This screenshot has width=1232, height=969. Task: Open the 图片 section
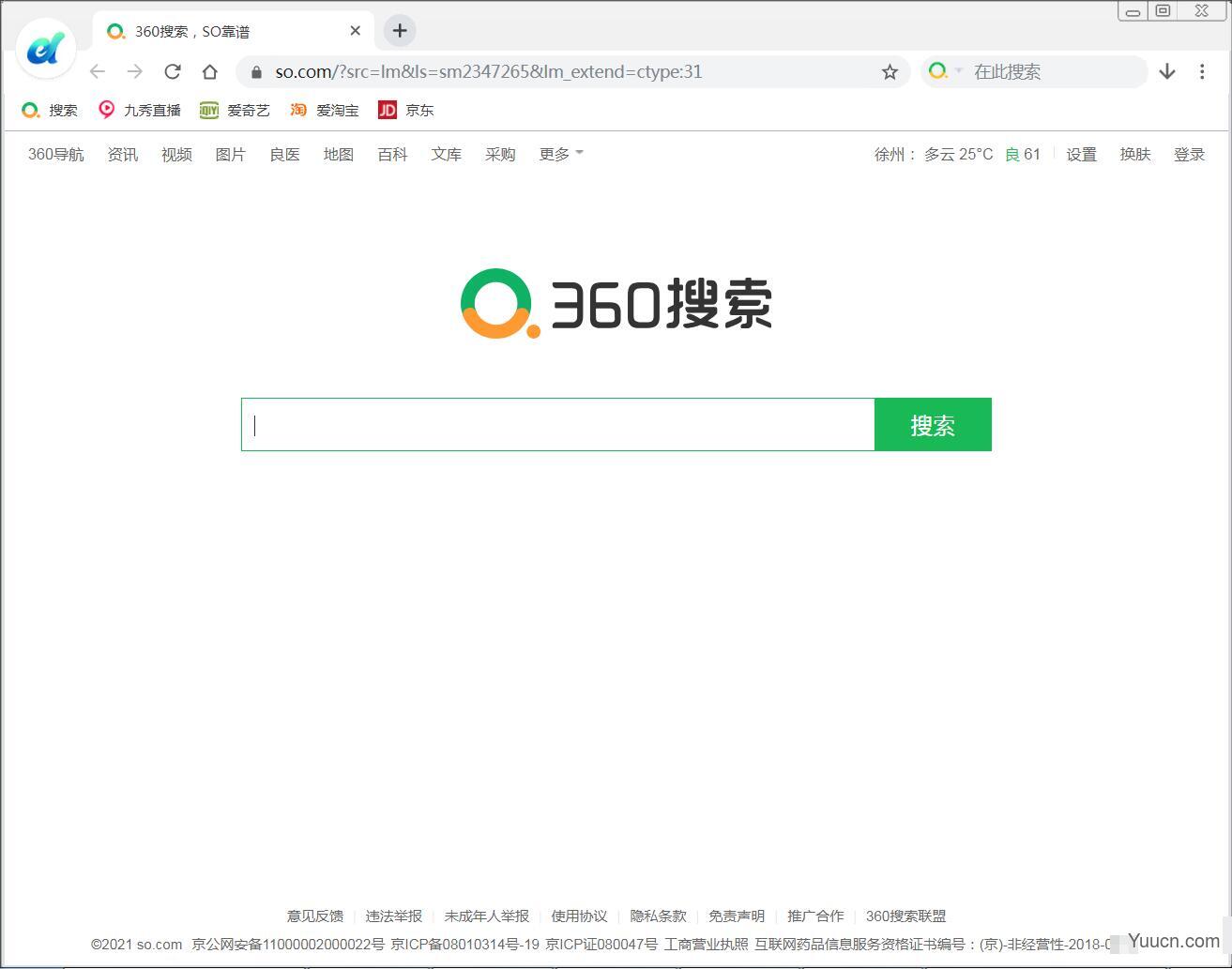pyautogui.click(x=231, y=154)
